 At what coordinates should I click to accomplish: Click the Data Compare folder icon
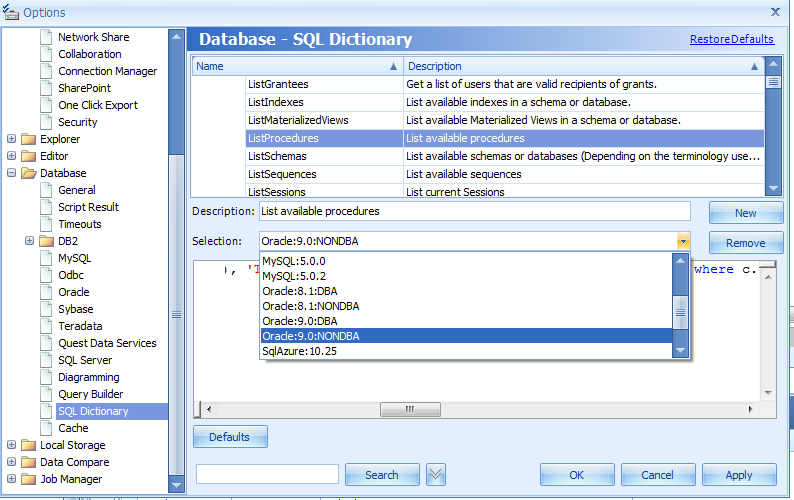(x=28, y=462)
